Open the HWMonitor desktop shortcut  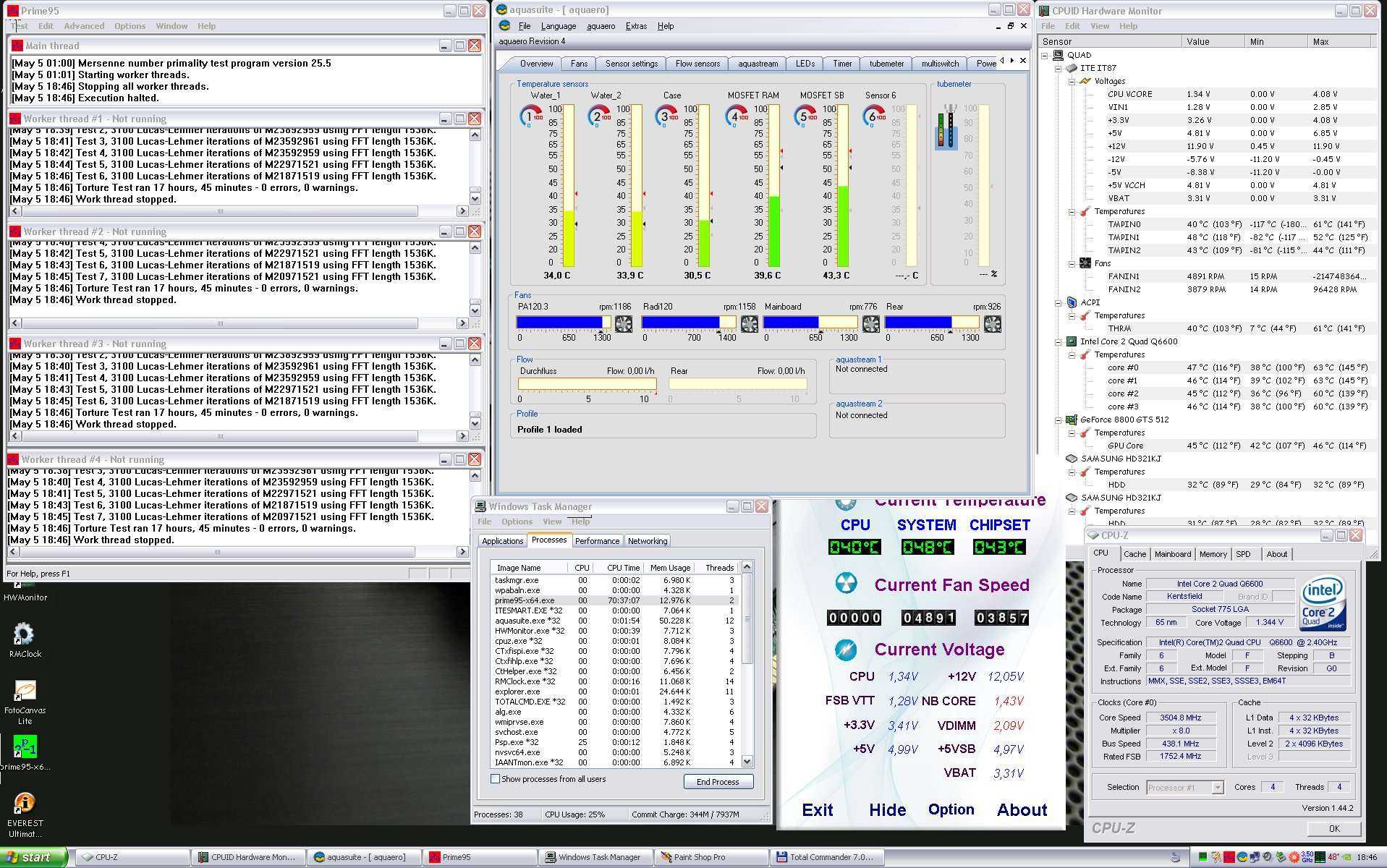25,592
